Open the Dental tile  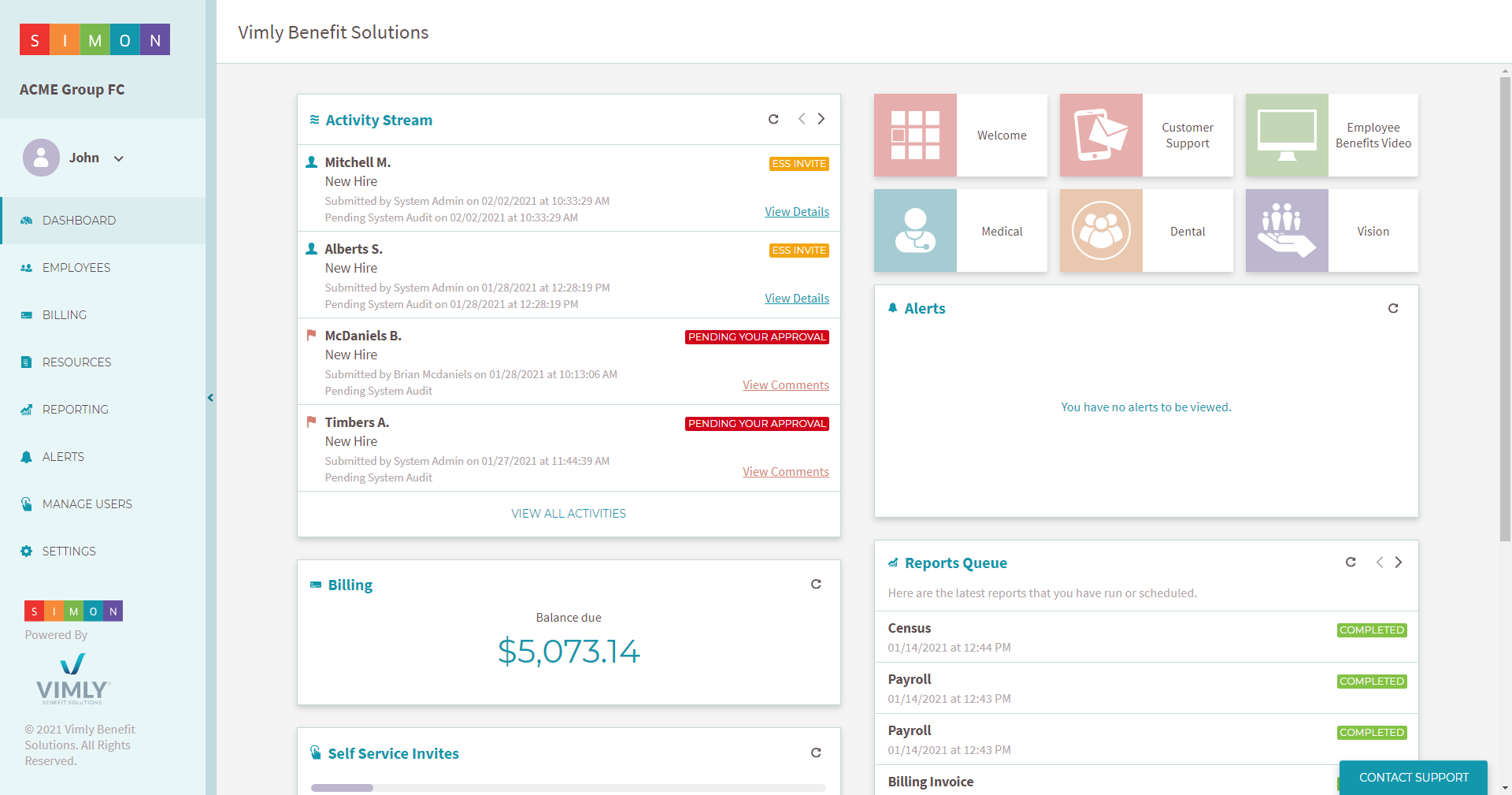click(x=1146, y=230)
